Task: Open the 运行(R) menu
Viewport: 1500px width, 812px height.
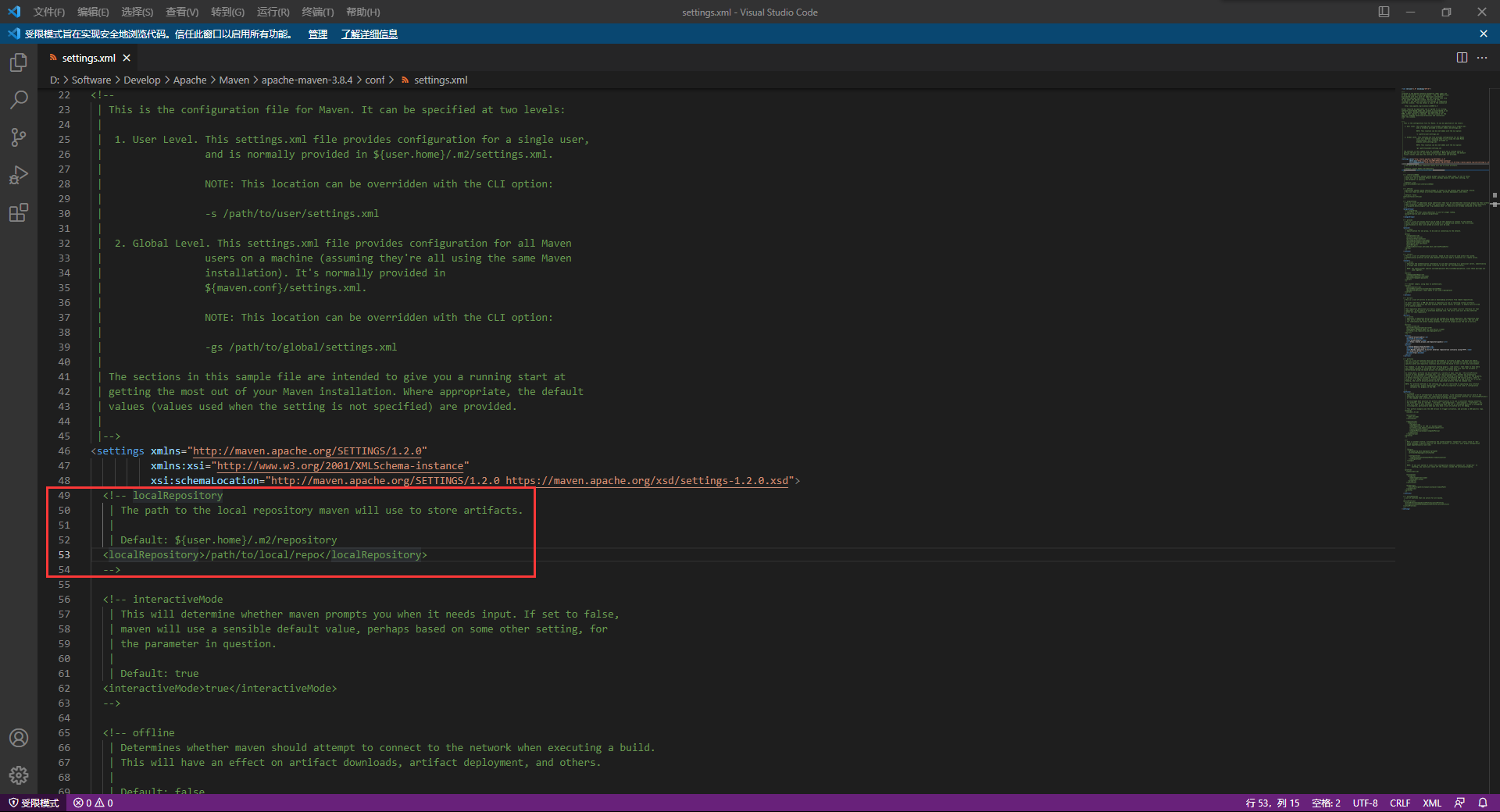Action: coord(273,12)
